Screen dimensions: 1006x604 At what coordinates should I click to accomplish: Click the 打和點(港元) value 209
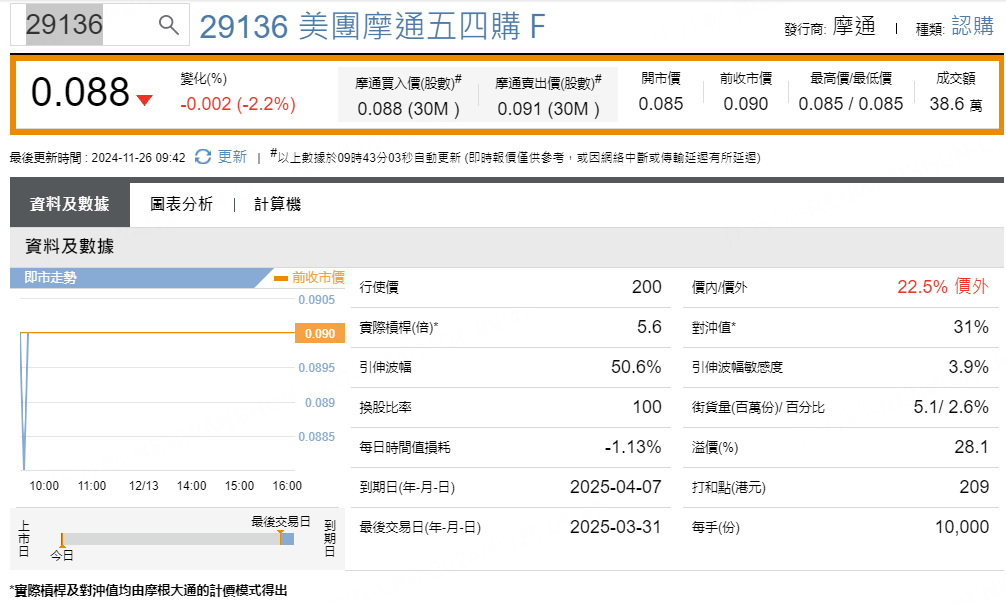[974, 487]
